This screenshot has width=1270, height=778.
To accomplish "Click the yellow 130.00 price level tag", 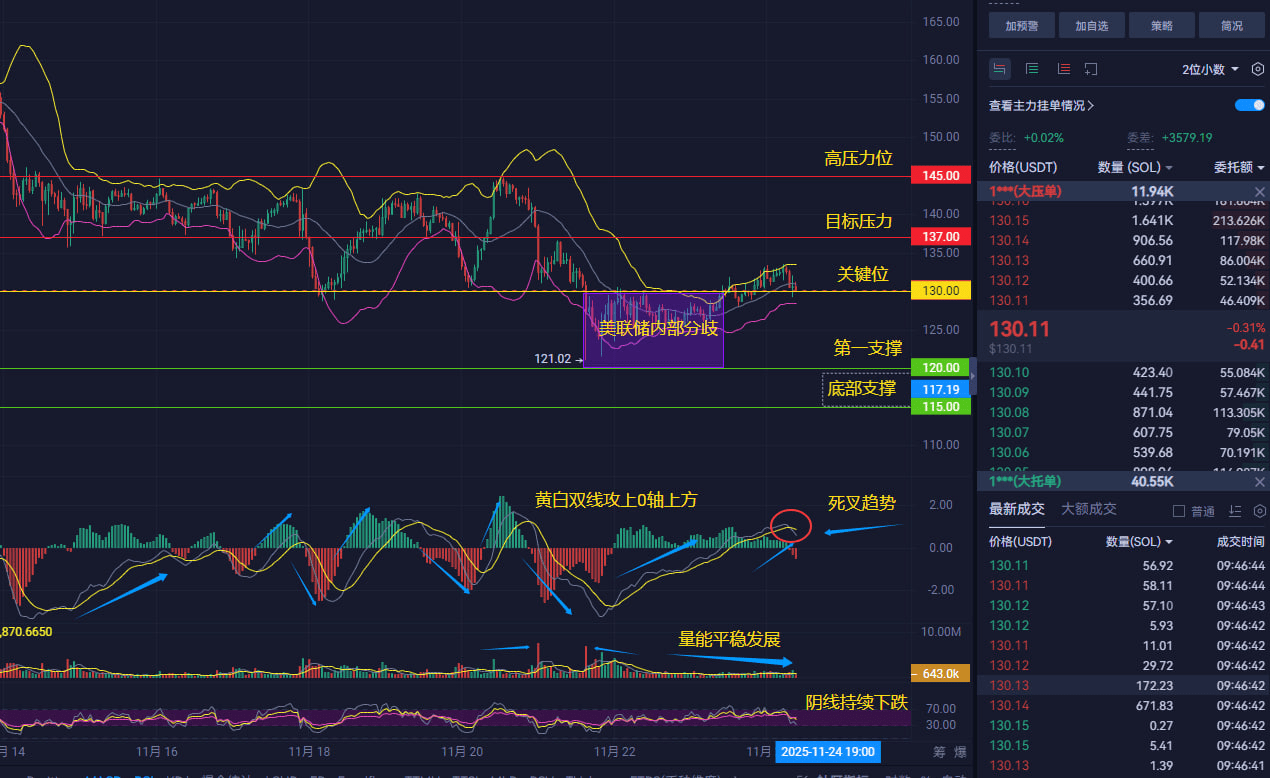I will (x=941, y=290).
